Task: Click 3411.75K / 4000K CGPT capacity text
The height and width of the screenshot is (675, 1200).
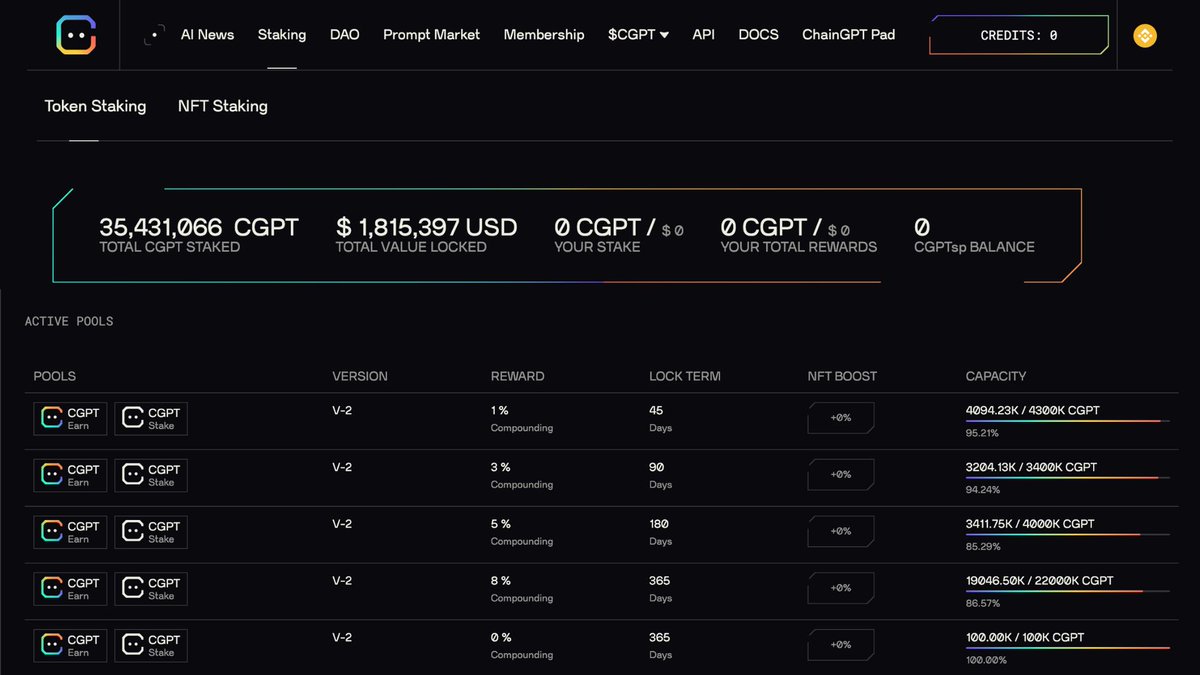Action: click(x=1030, y=524)
